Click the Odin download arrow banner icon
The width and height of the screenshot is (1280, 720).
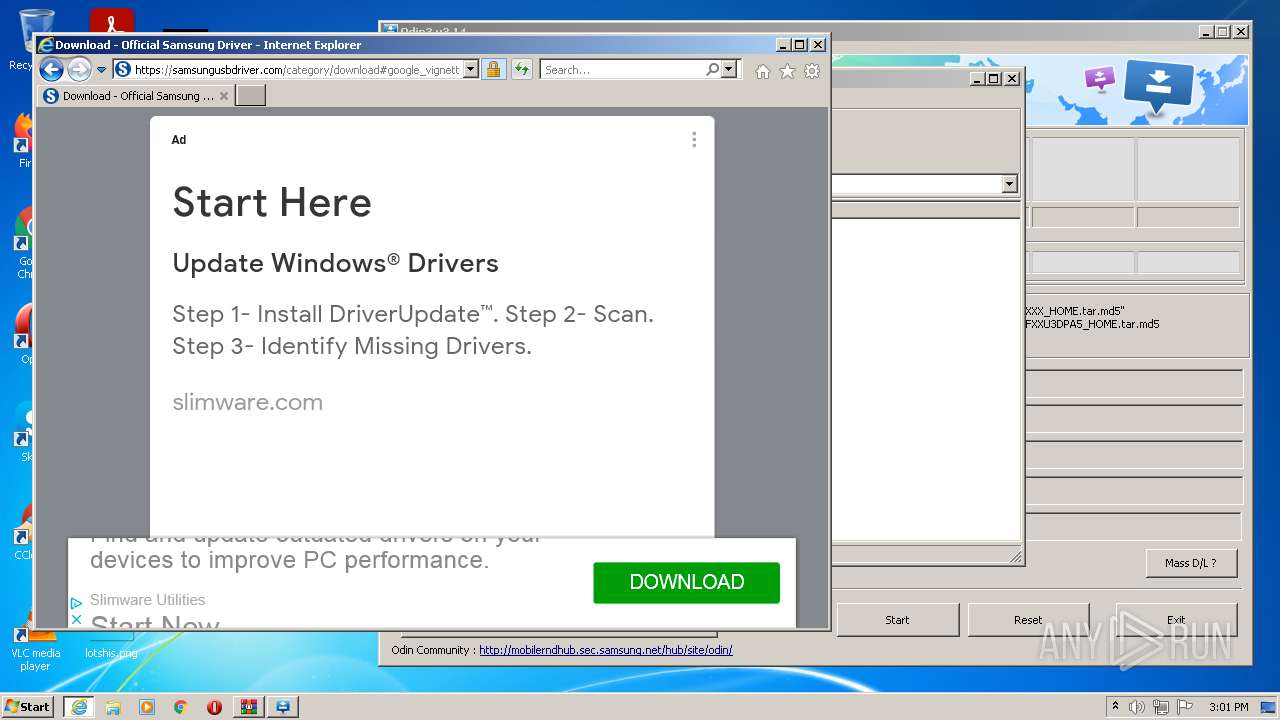(x=1159, y=86)
